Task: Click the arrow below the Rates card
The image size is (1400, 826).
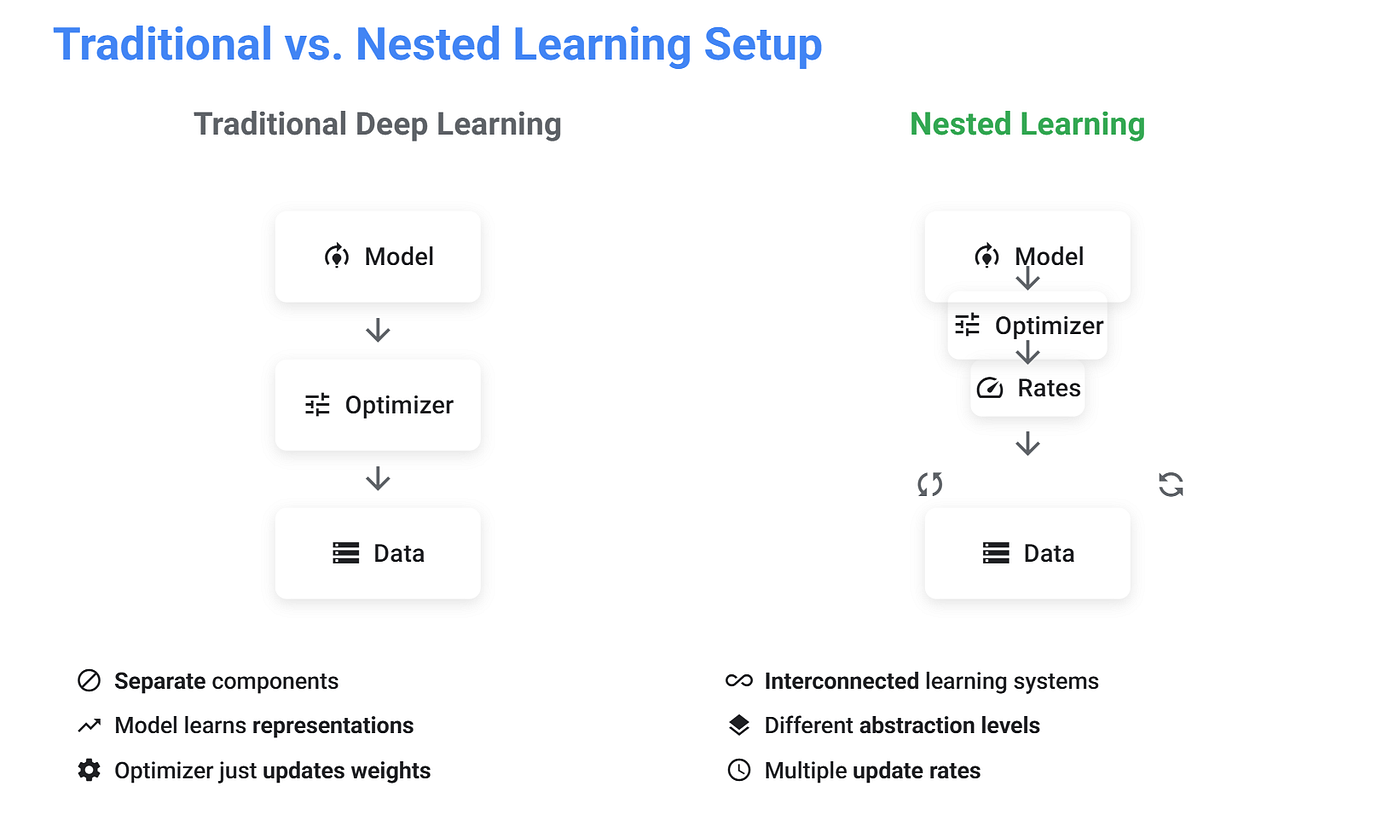Action: tap(1028, 444)
